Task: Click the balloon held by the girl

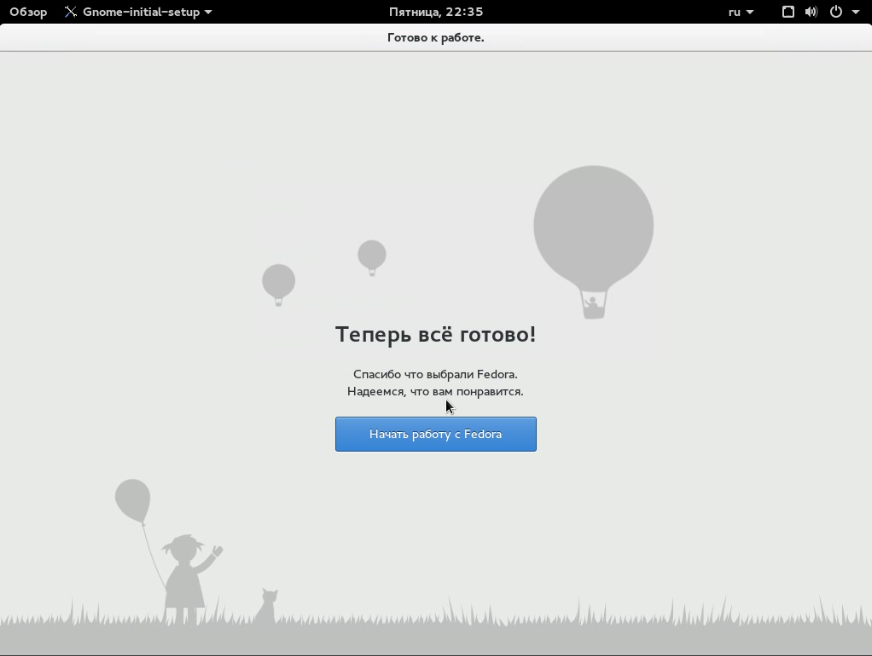Action: [x=132, y=500]
